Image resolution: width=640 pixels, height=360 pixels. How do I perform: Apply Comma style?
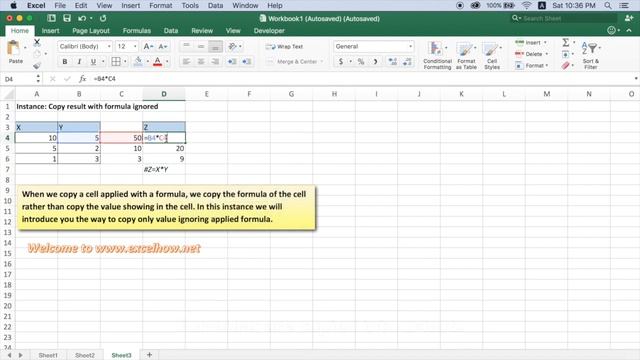coord(375,62)
